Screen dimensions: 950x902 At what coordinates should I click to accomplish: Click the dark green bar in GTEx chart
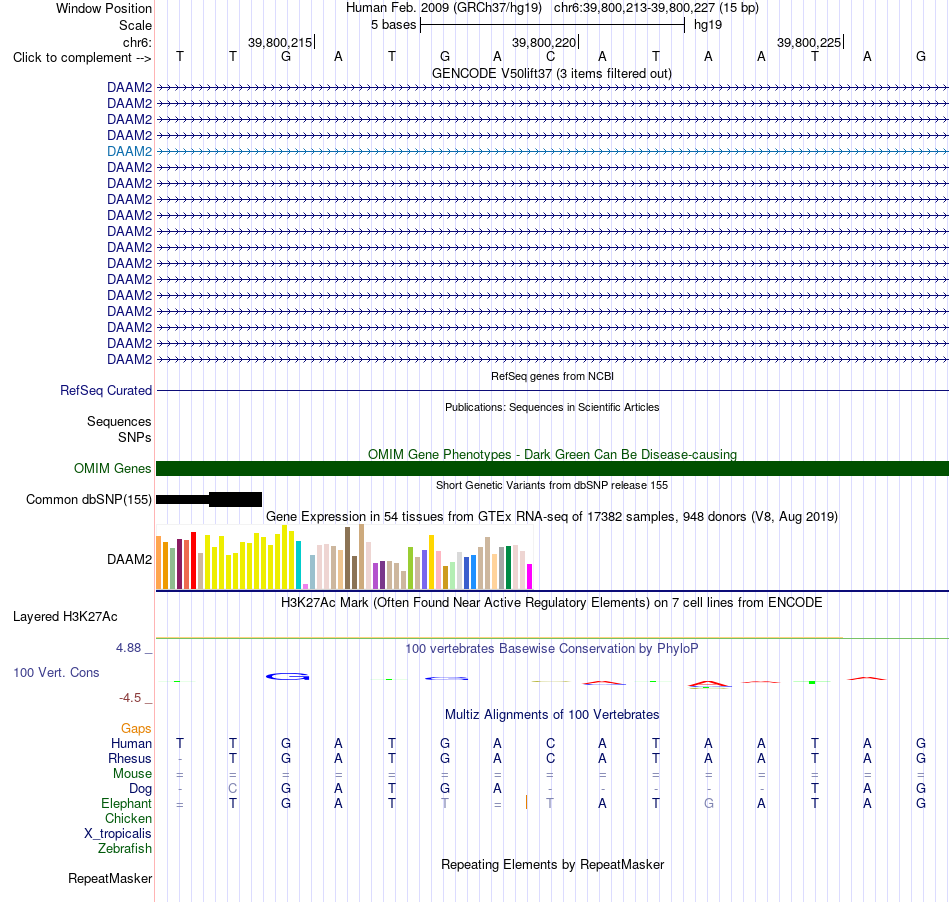(508, 568)
